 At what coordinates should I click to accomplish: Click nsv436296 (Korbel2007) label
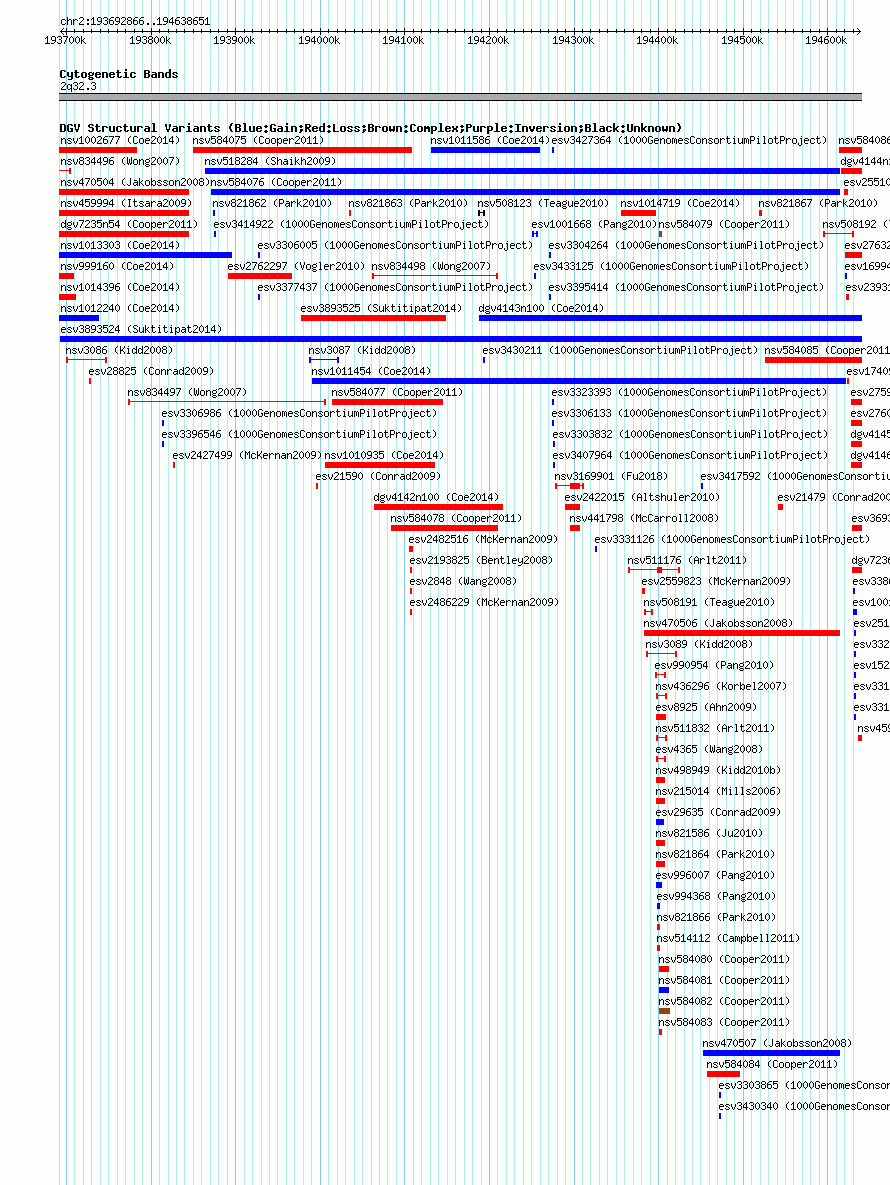(x=722, y=686)
